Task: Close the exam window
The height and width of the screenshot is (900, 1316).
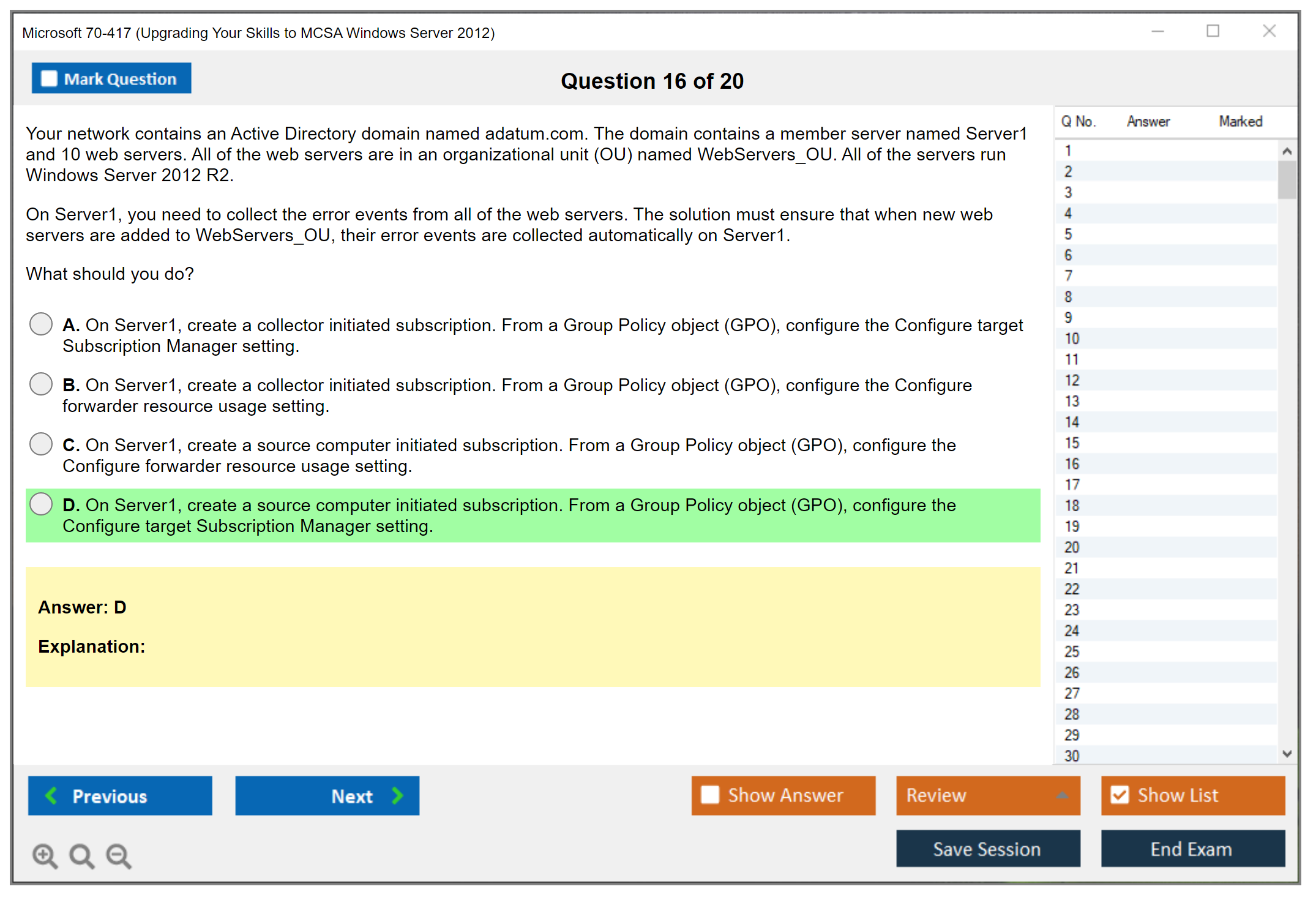Action: point(1269,31)
